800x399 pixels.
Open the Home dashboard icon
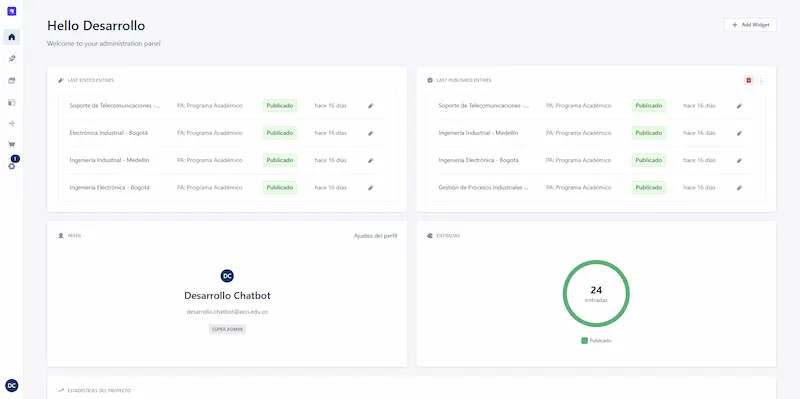click(12, 37)
